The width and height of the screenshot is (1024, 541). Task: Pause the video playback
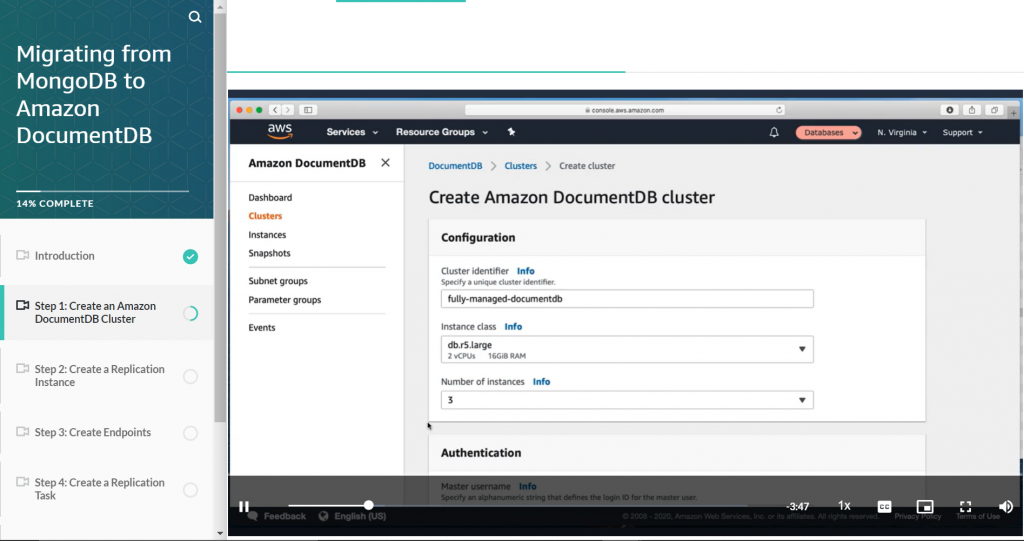coord(244,506)
